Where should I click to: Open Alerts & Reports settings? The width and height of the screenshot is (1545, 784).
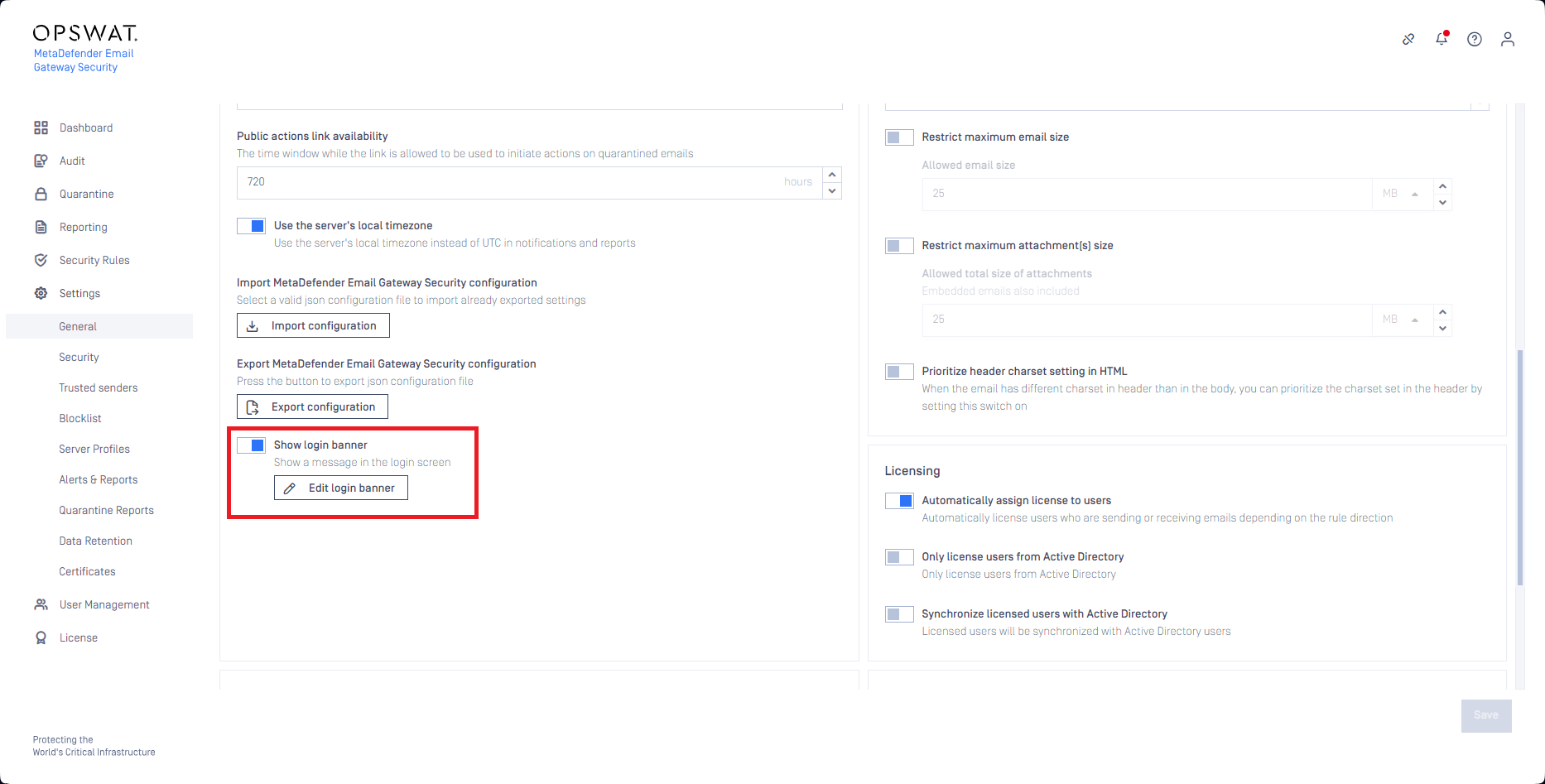pos(99,479)
